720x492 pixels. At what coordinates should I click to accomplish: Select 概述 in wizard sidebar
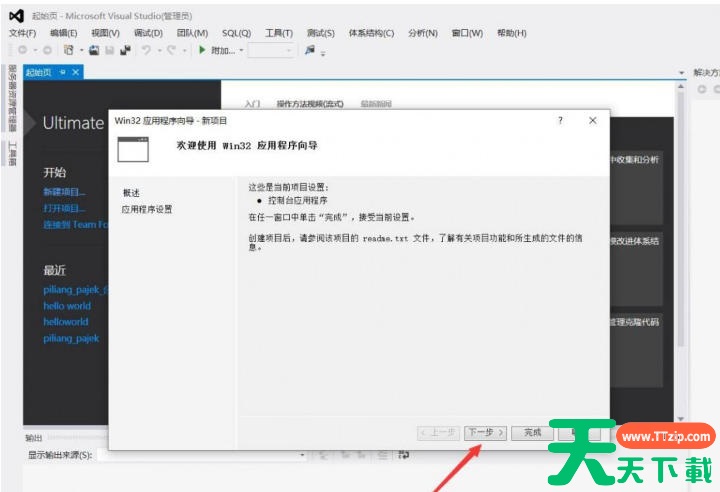131,193
